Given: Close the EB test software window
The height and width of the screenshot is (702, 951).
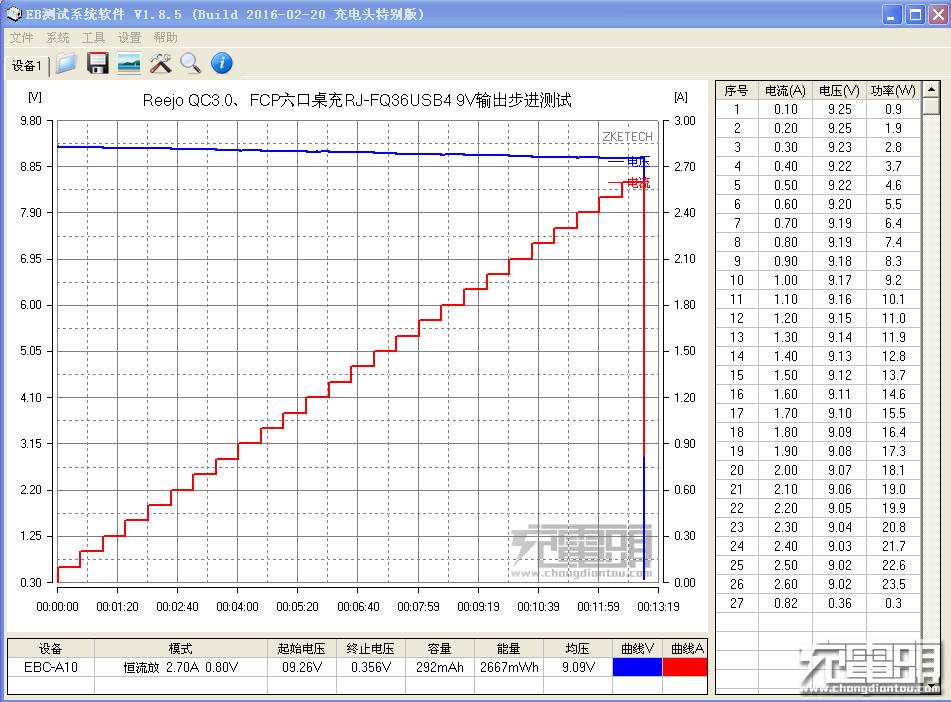Looking at the screenshot, I should coord(938,15).
